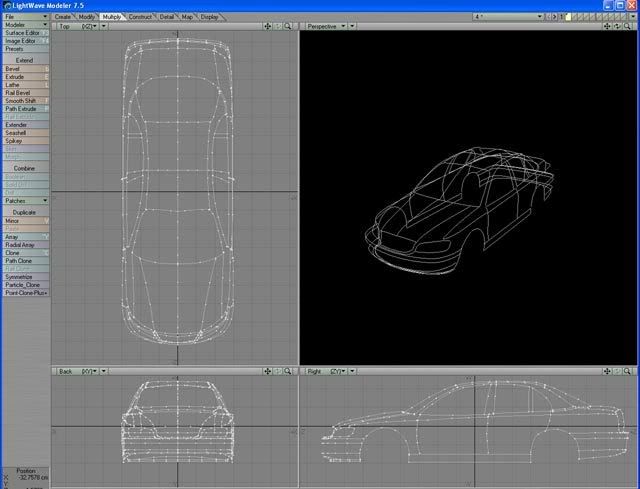
Task: Click the Array tool
Action: click(26, 237)
